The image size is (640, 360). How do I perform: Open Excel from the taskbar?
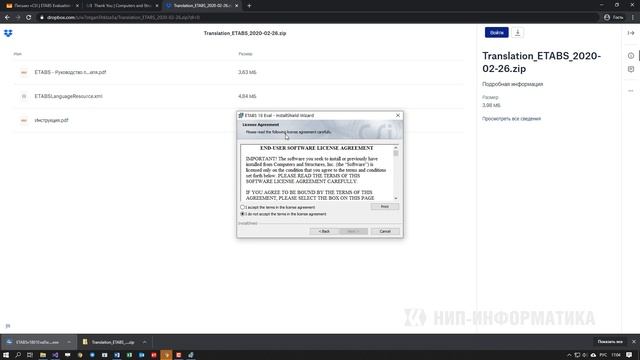(x=129, y=355)
